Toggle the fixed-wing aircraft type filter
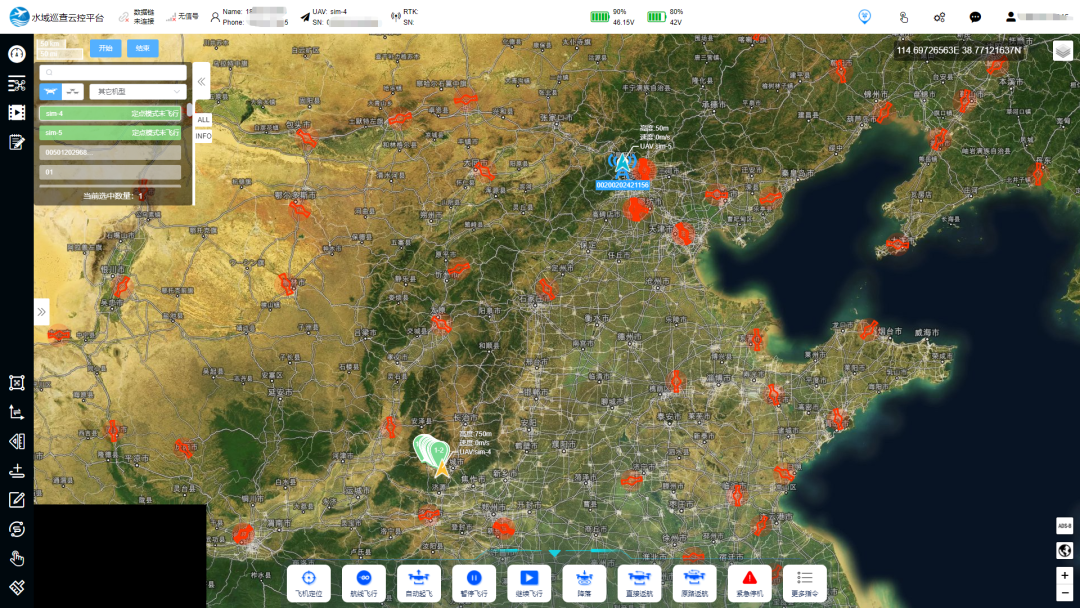Viewport: 1080px width, 608px height. (73, 91)
